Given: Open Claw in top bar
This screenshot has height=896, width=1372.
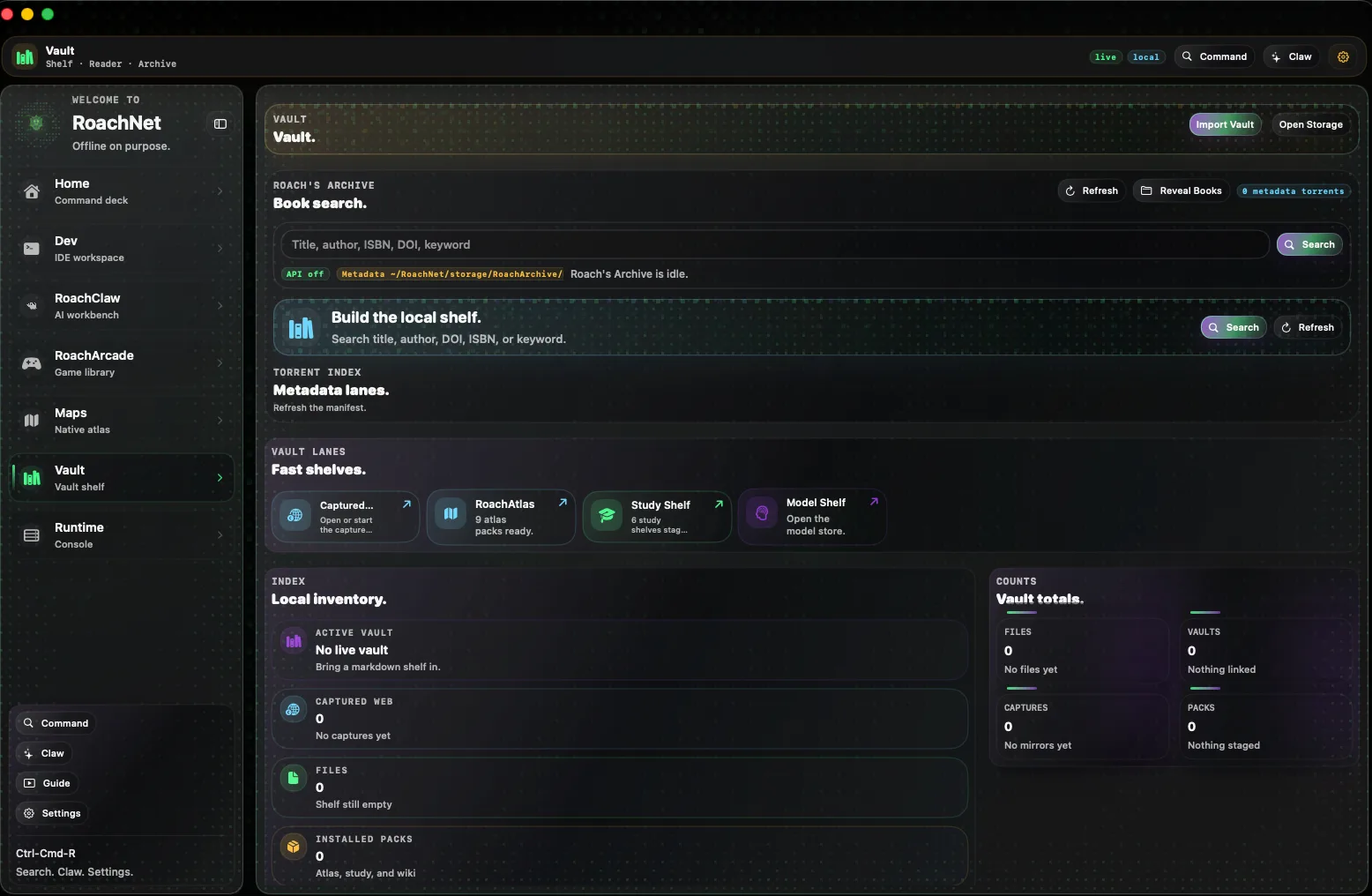Looking at the screenshot, I should (x=1292, y=56).
